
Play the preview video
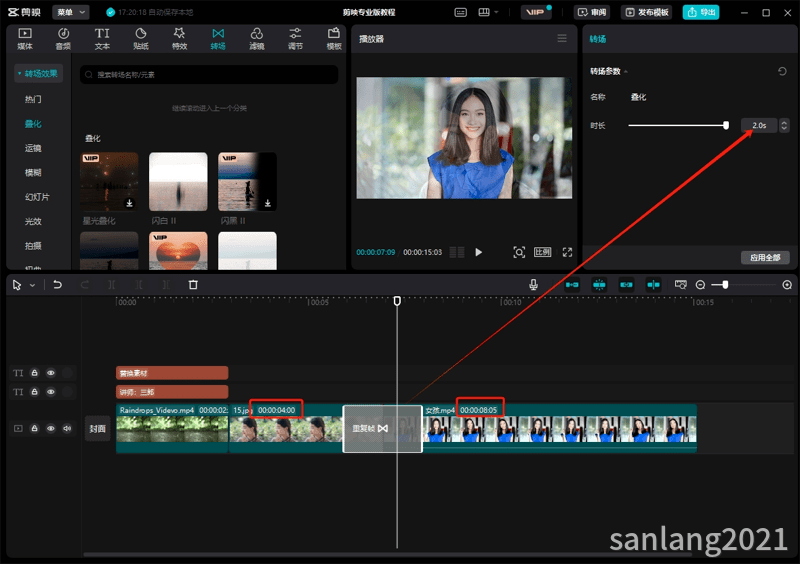pos(478,252)
